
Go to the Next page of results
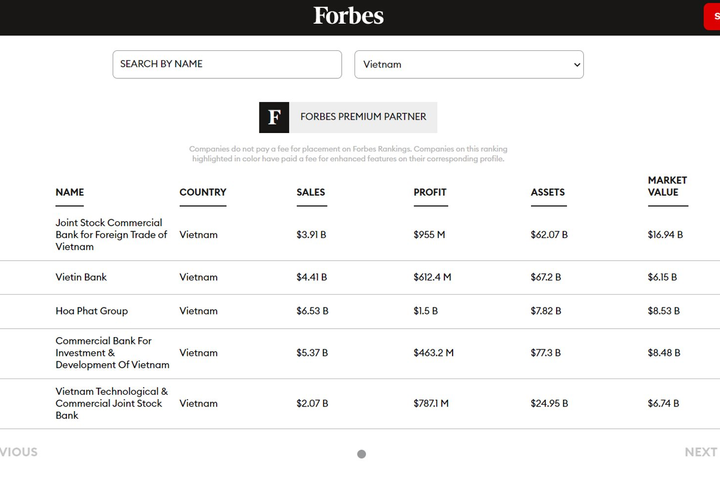pyautogui.click(x=701, y=452)
